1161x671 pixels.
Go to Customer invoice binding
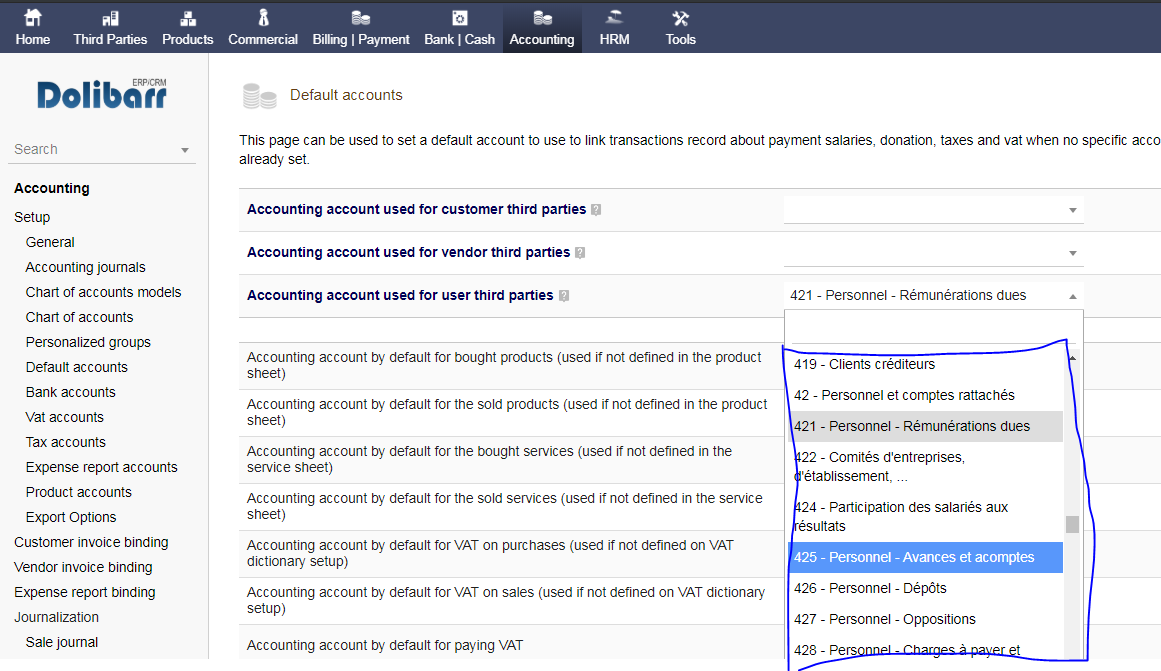[x=91, y=542]
